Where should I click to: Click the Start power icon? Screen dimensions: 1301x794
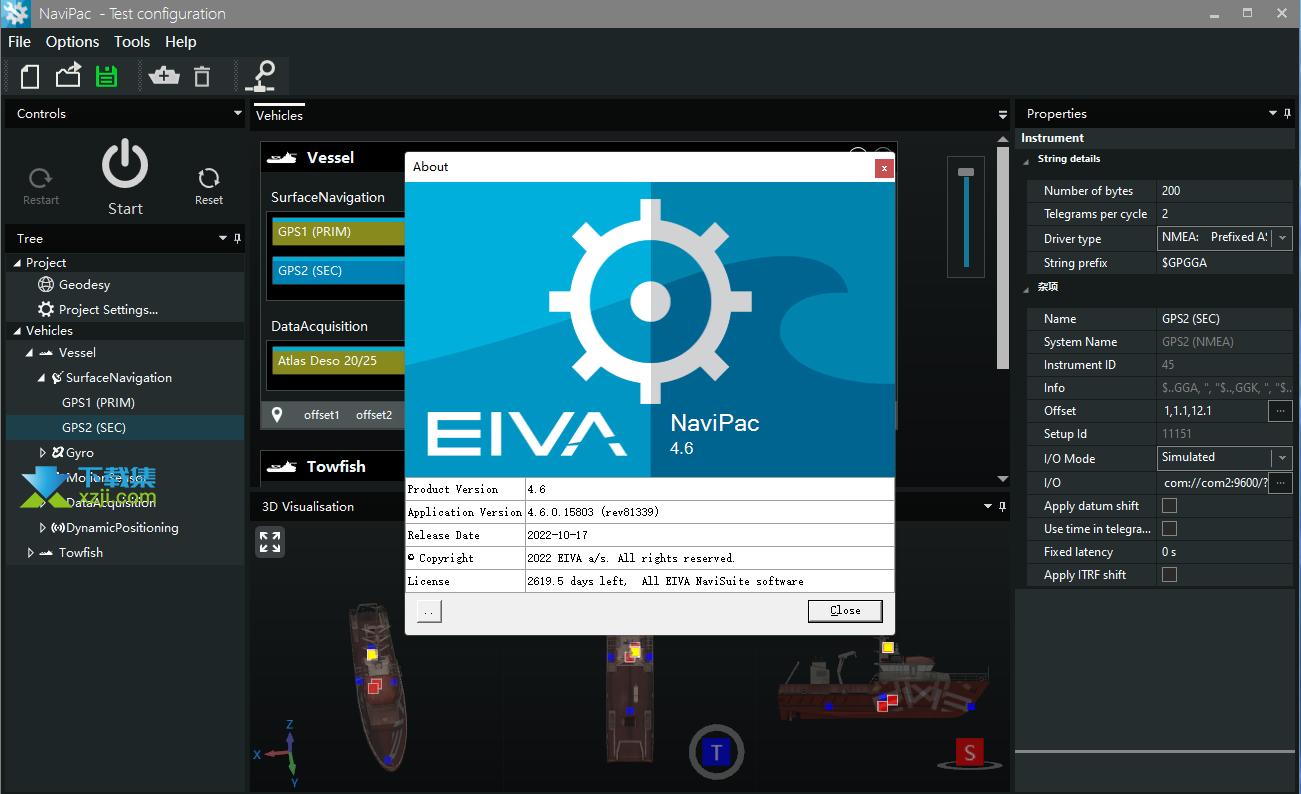125,165
